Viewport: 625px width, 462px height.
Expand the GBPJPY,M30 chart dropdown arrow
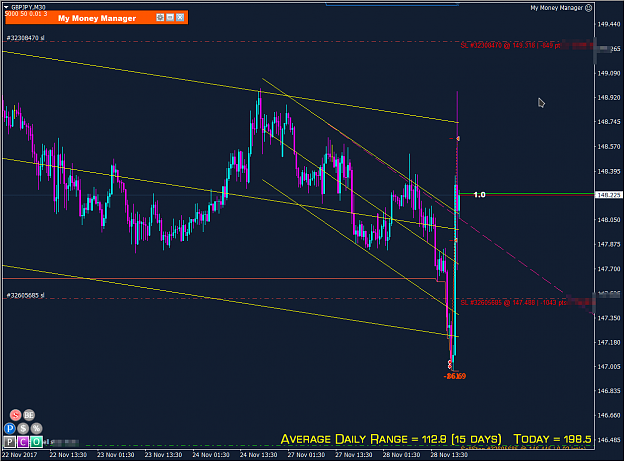[x=6, y=8]
